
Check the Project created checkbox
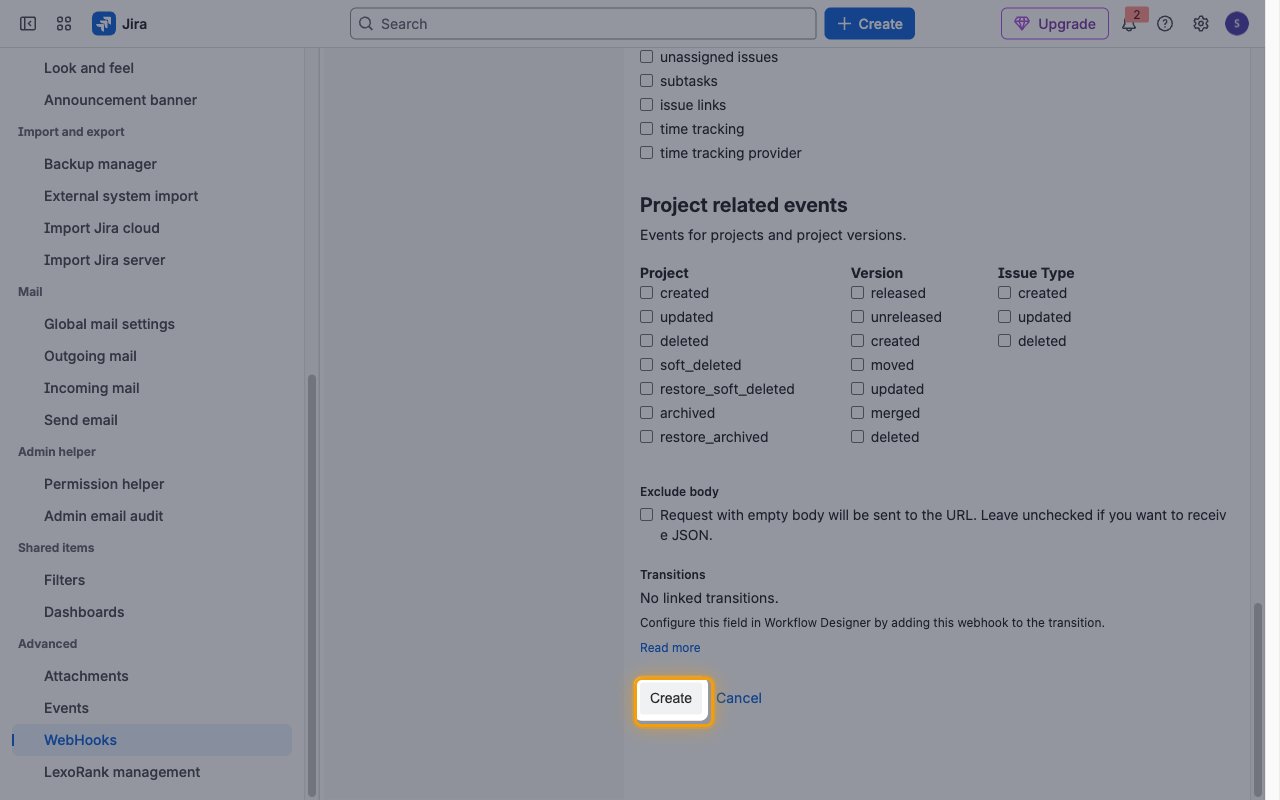pos(647,293)
